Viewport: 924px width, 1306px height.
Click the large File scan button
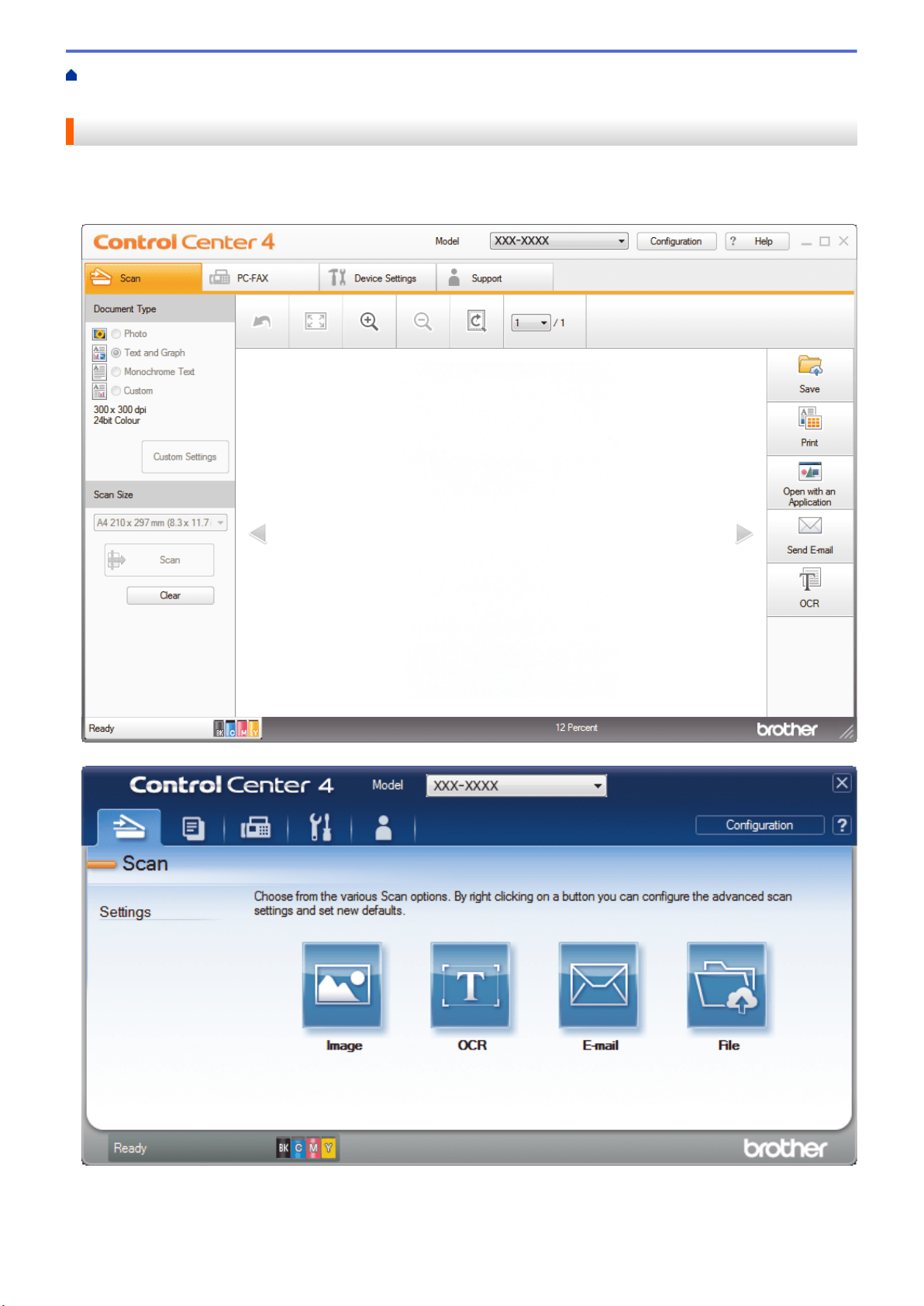(x=727, y=985)
